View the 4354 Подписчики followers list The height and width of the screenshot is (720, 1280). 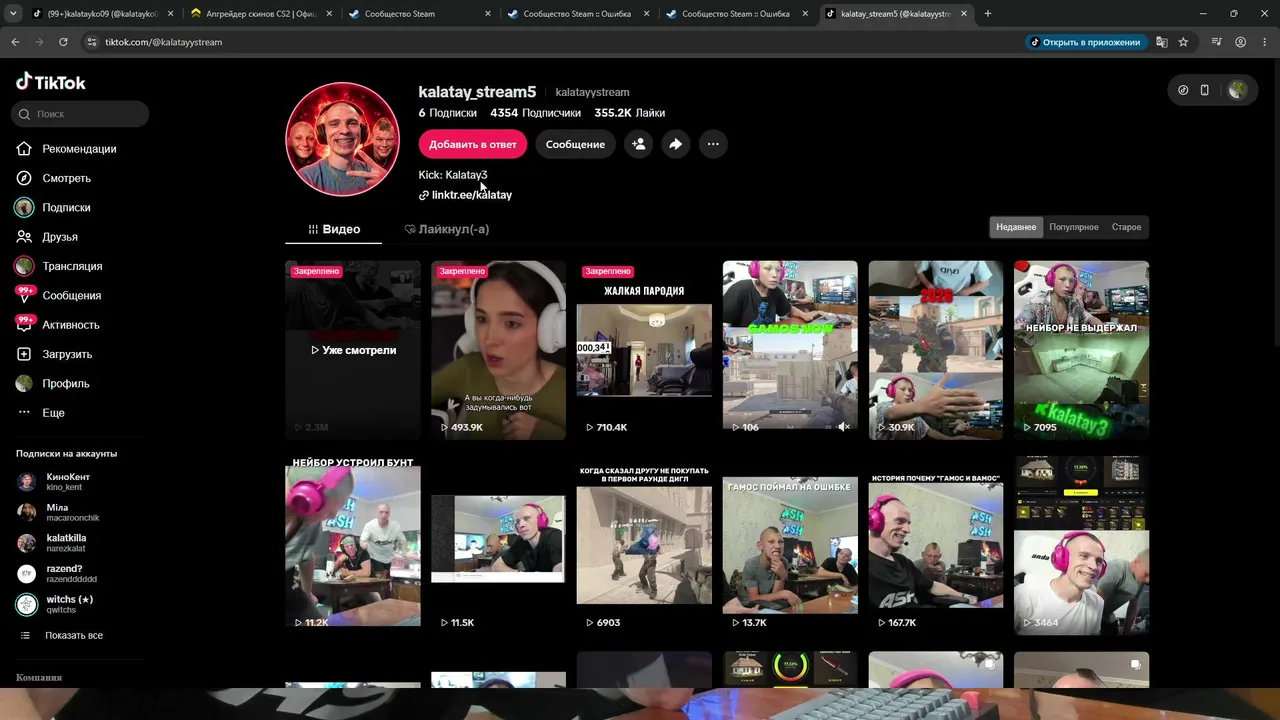(535, 113)
